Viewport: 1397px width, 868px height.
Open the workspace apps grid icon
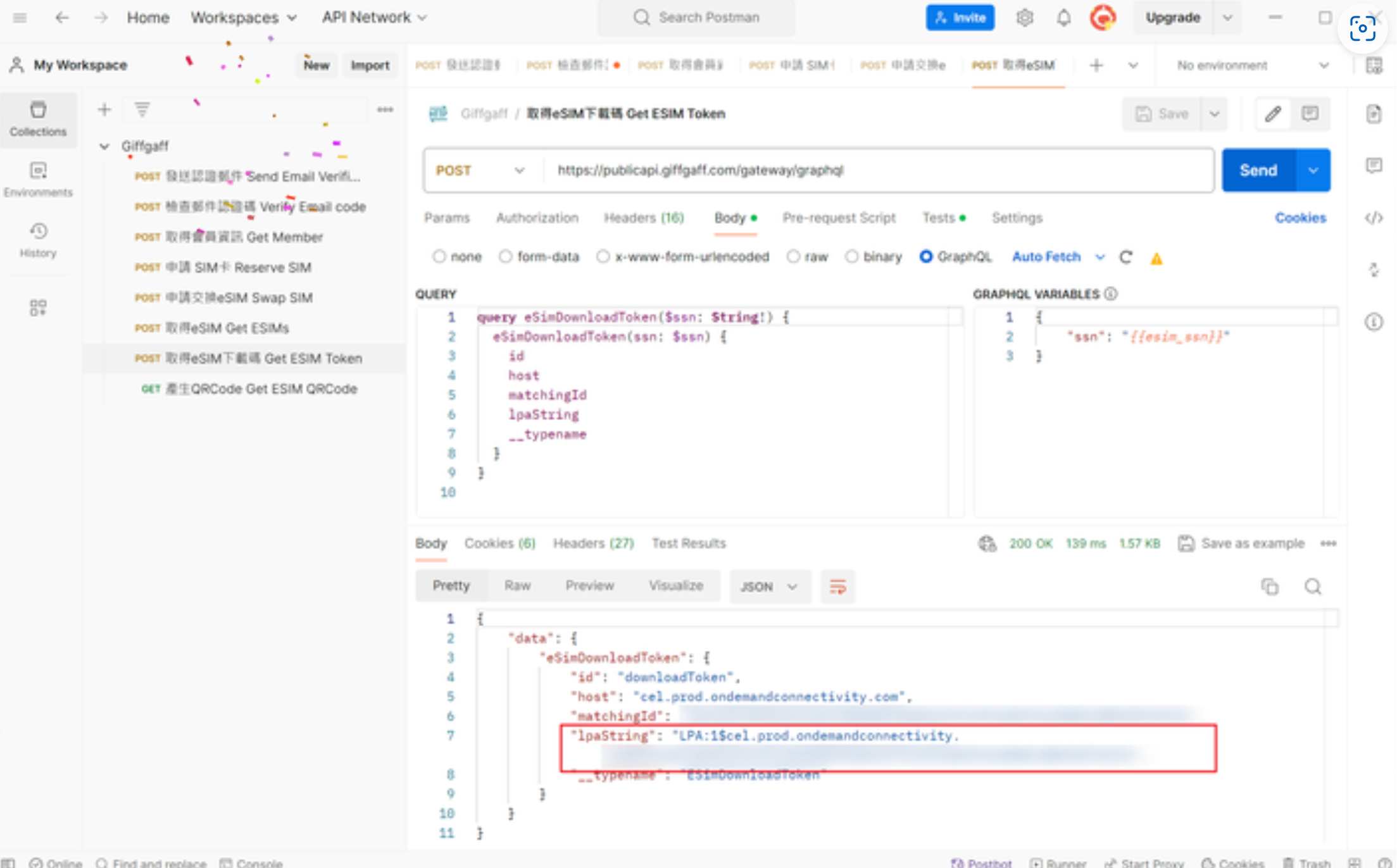coord(38,307)
